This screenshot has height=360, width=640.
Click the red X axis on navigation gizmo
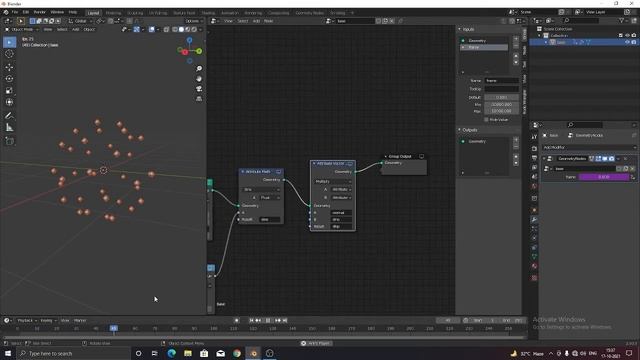tap(185, 52)
